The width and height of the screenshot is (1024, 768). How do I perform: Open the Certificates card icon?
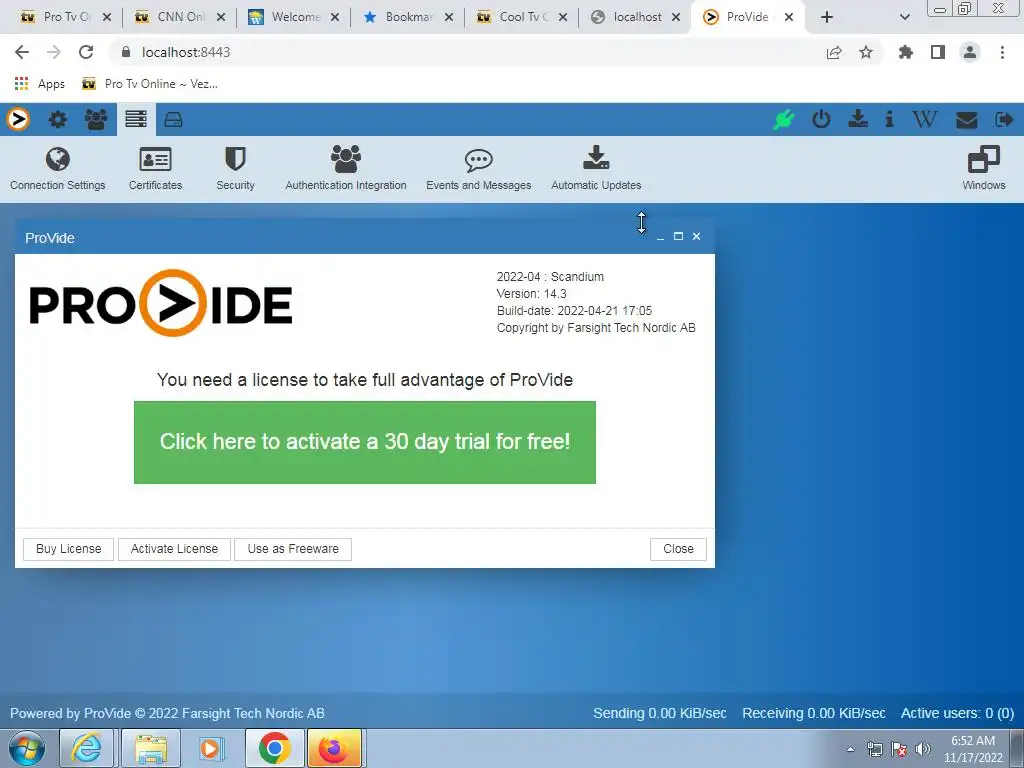(155, 159)
